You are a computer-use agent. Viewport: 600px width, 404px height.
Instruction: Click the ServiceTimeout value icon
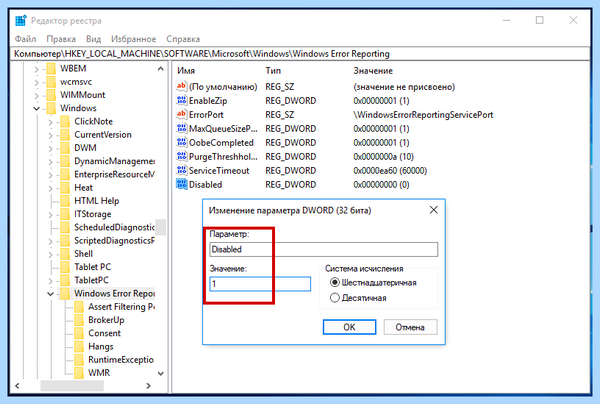(x=181, y=170)
